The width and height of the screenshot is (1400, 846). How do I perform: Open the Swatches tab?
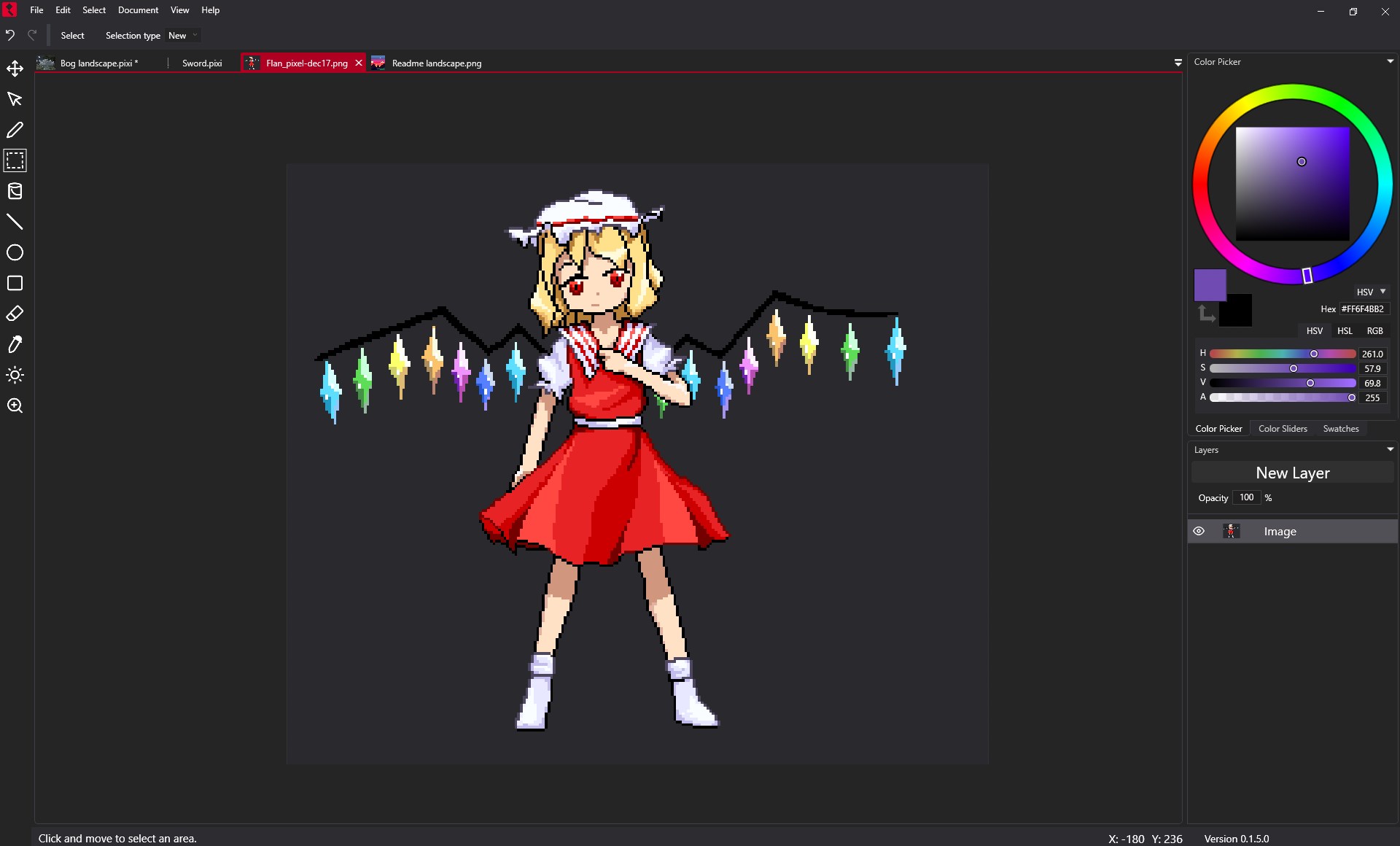(1341, 428)
